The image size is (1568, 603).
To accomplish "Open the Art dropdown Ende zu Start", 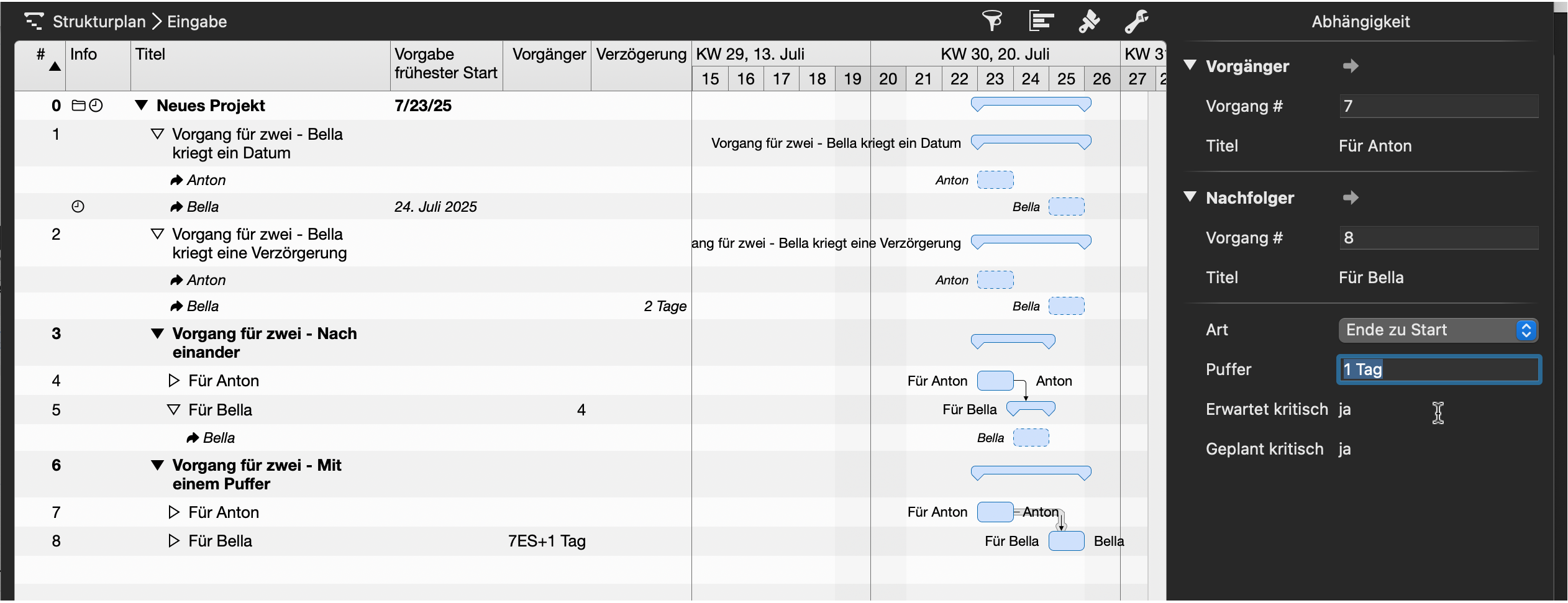I will [1438, 330].
